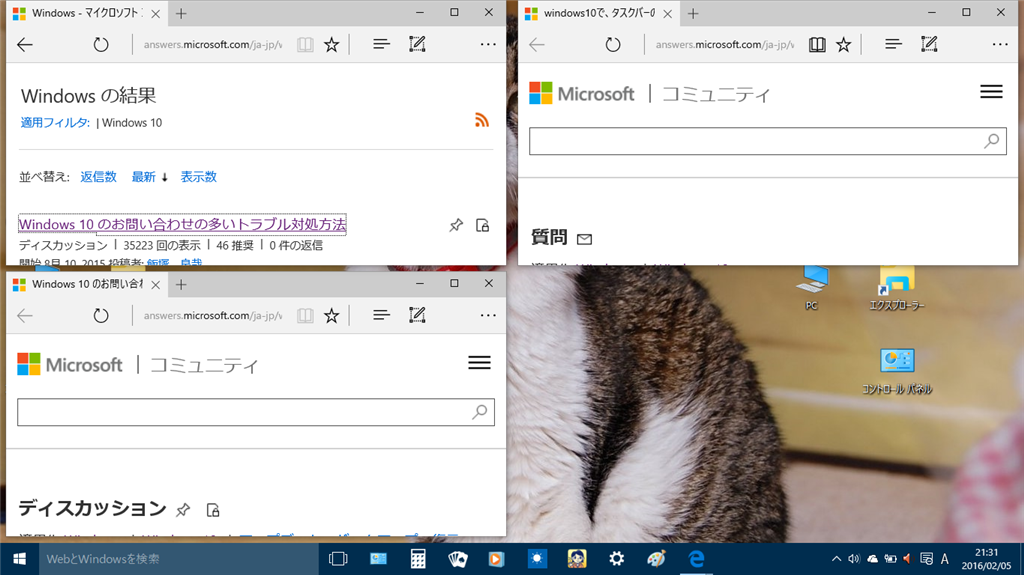
Task: Make a Web Note in windows10で、タスクバー window
Action: 929,44
